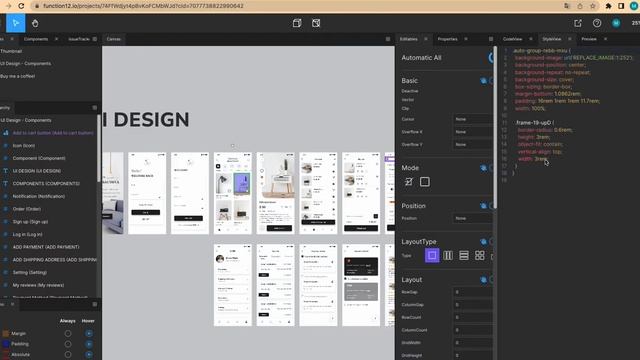The height and width of the screenshot is (360, 640).
Task: Open the Position dropdown
Action: [472, 218]
